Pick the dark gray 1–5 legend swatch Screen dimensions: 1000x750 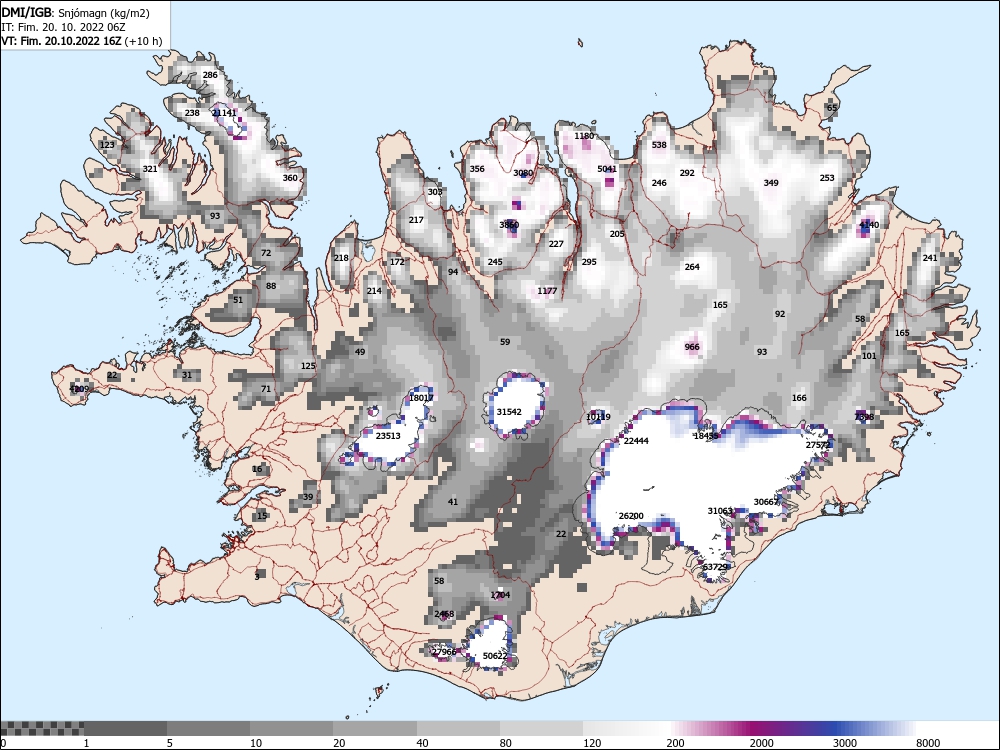(x=125, y=728)
